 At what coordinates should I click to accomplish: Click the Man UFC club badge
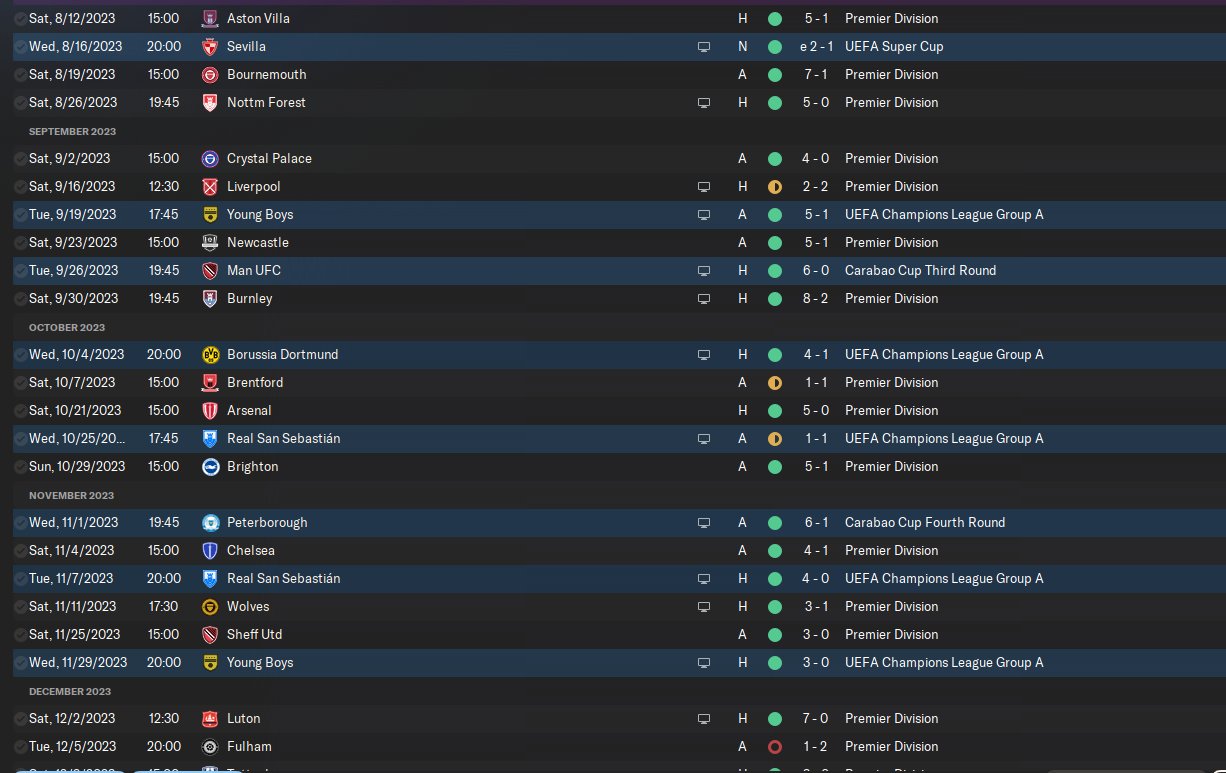point(210,270)
